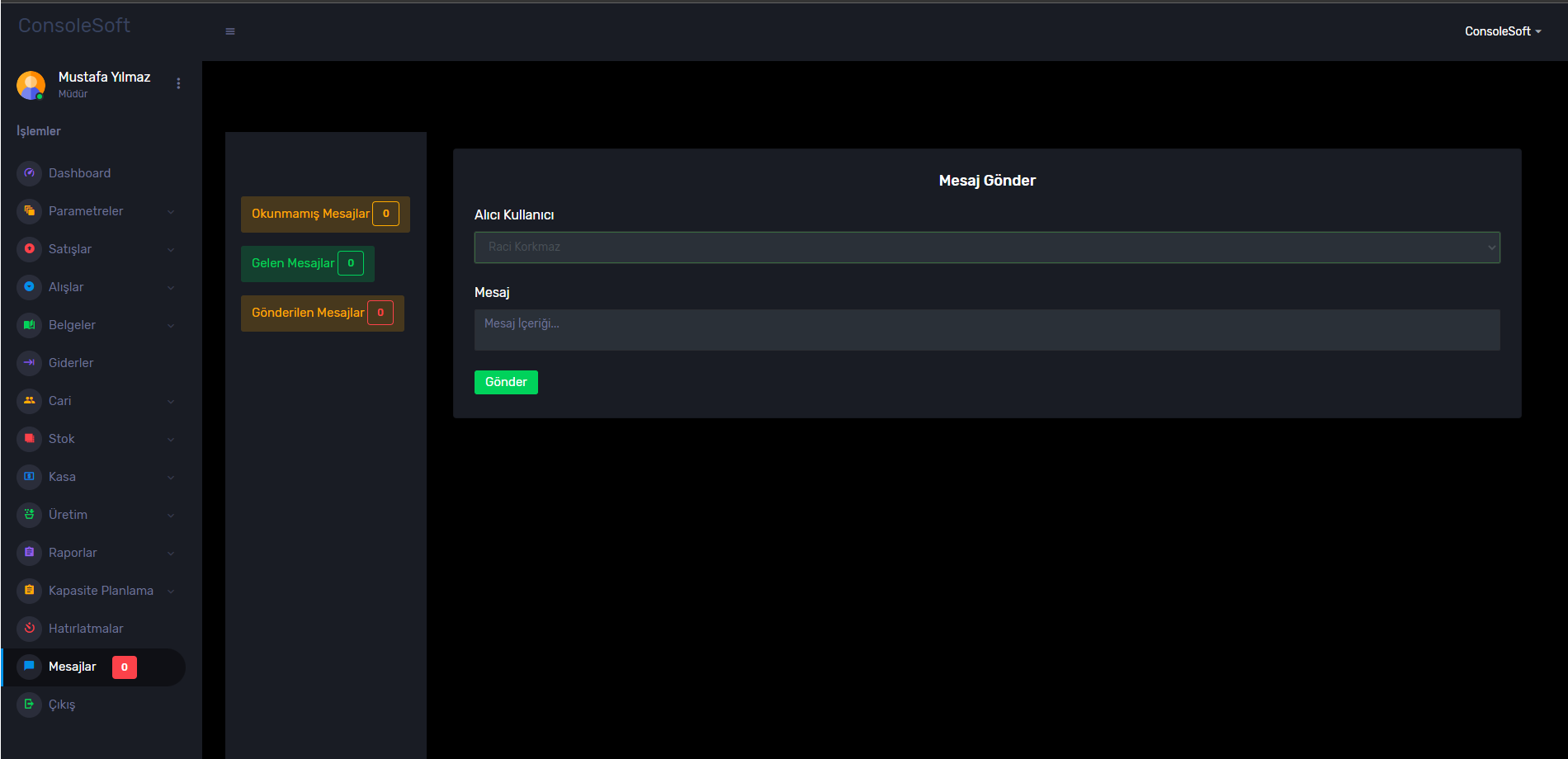Click the Raporlar clipboard icon
Screen dimensions: 1568x759
[29, 553]
